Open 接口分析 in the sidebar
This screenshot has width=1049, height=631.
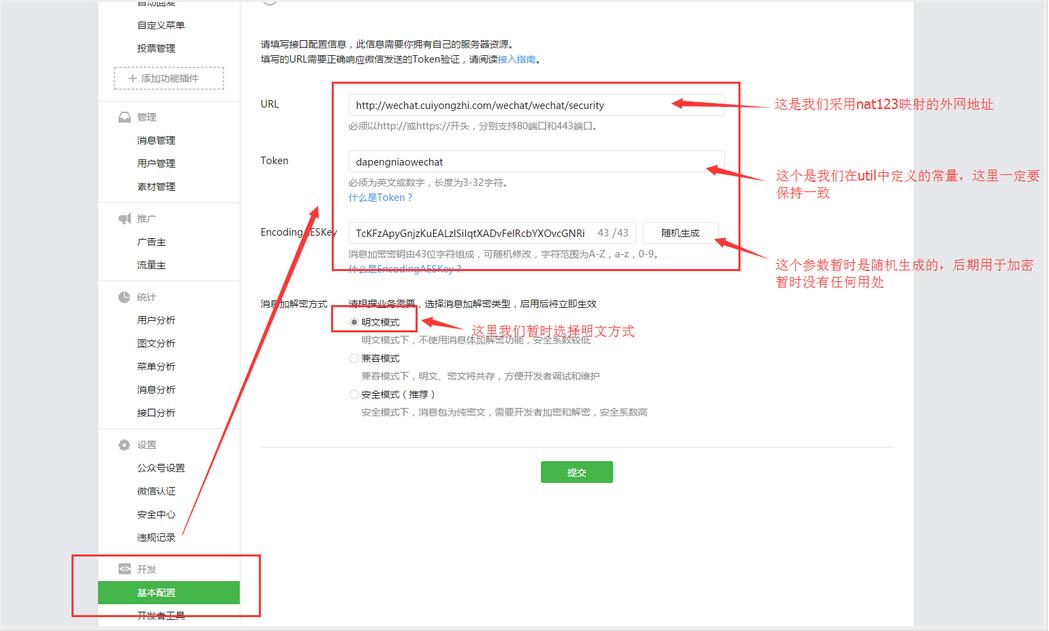tap(156, 413)
